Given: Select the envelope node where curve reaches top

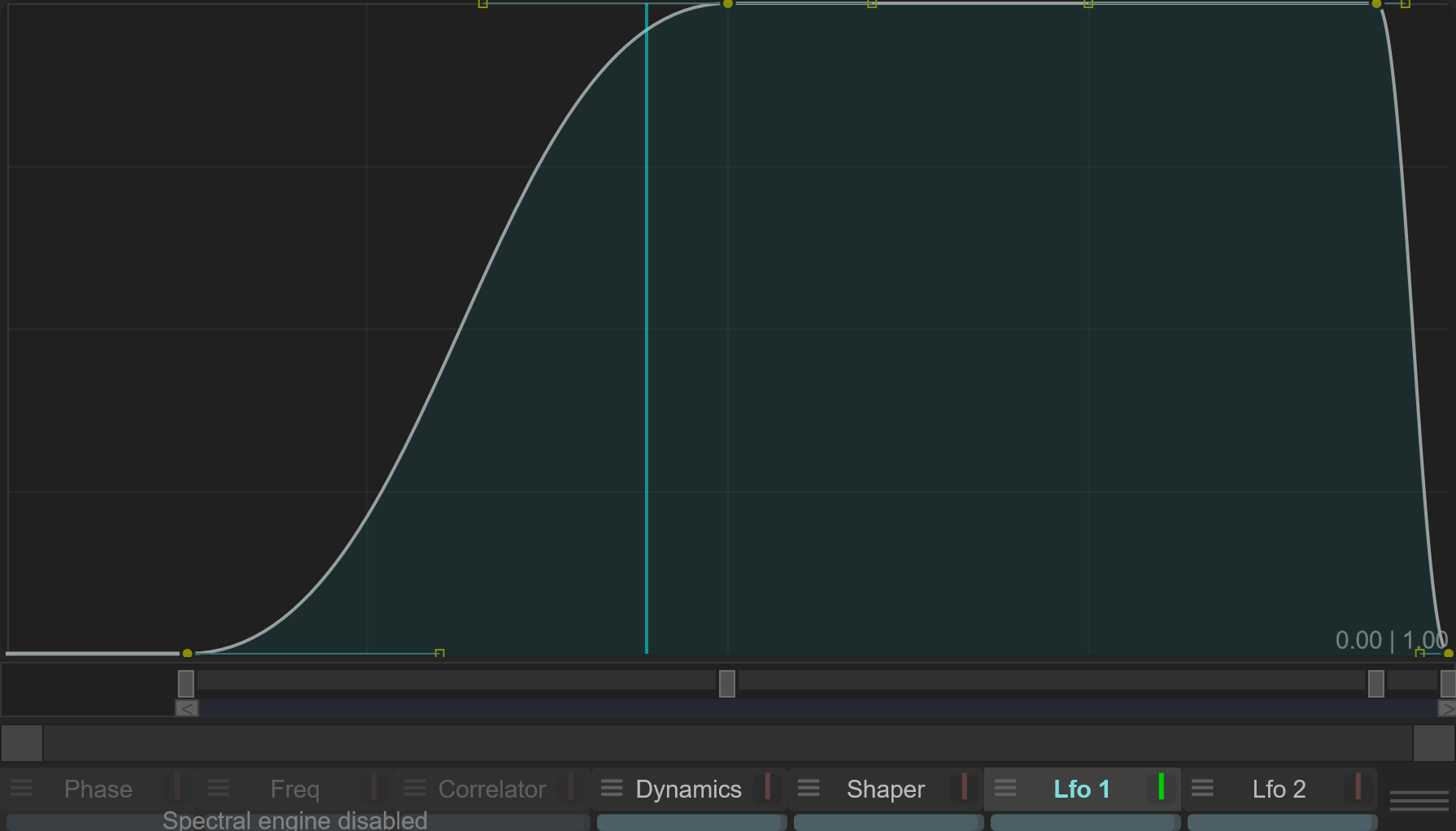Looking at the screenshot, I should pyautogui.click(x=728, y=4).
